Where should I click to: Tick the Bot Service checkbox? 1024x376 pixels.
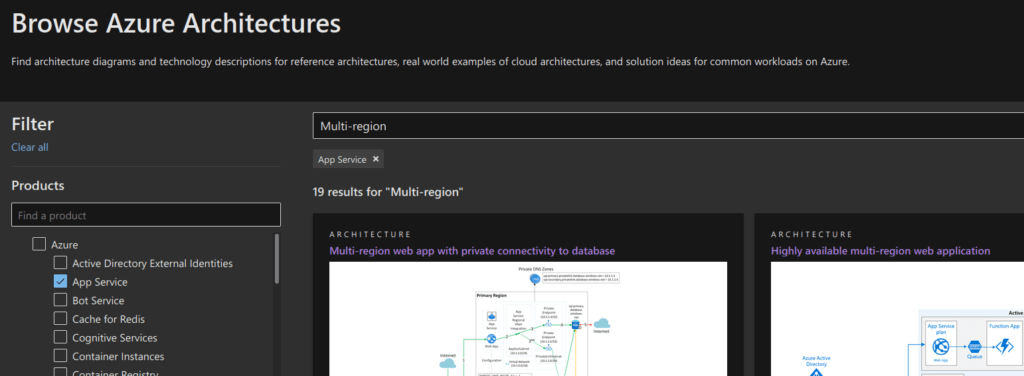(60, 300)
